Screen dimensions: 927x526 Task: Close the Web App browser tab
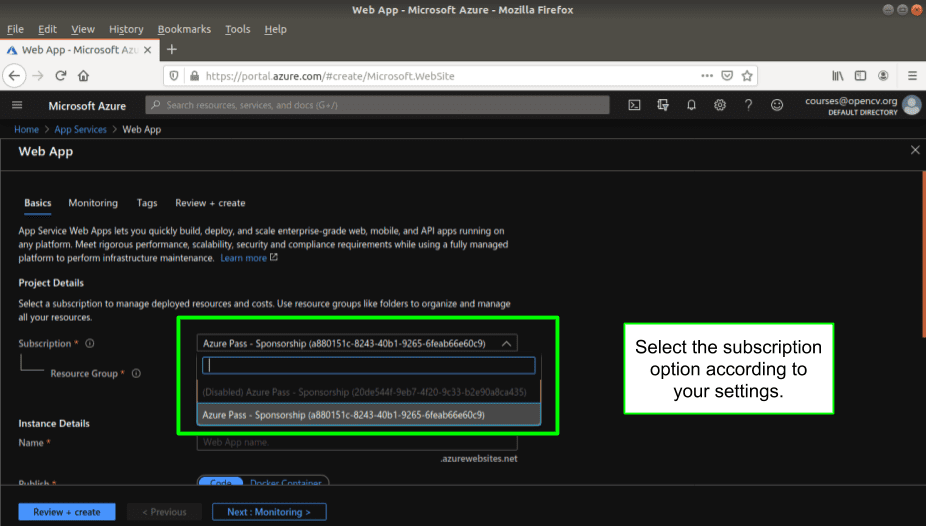point(148,50)
